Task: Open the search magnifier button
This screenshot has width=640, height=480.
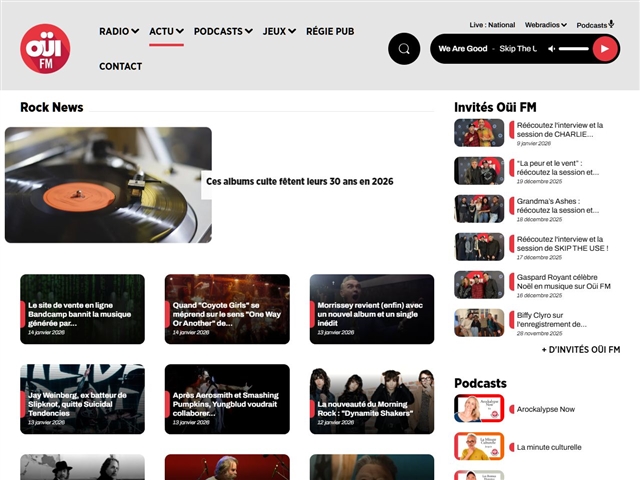Action: tap(404, 49)
